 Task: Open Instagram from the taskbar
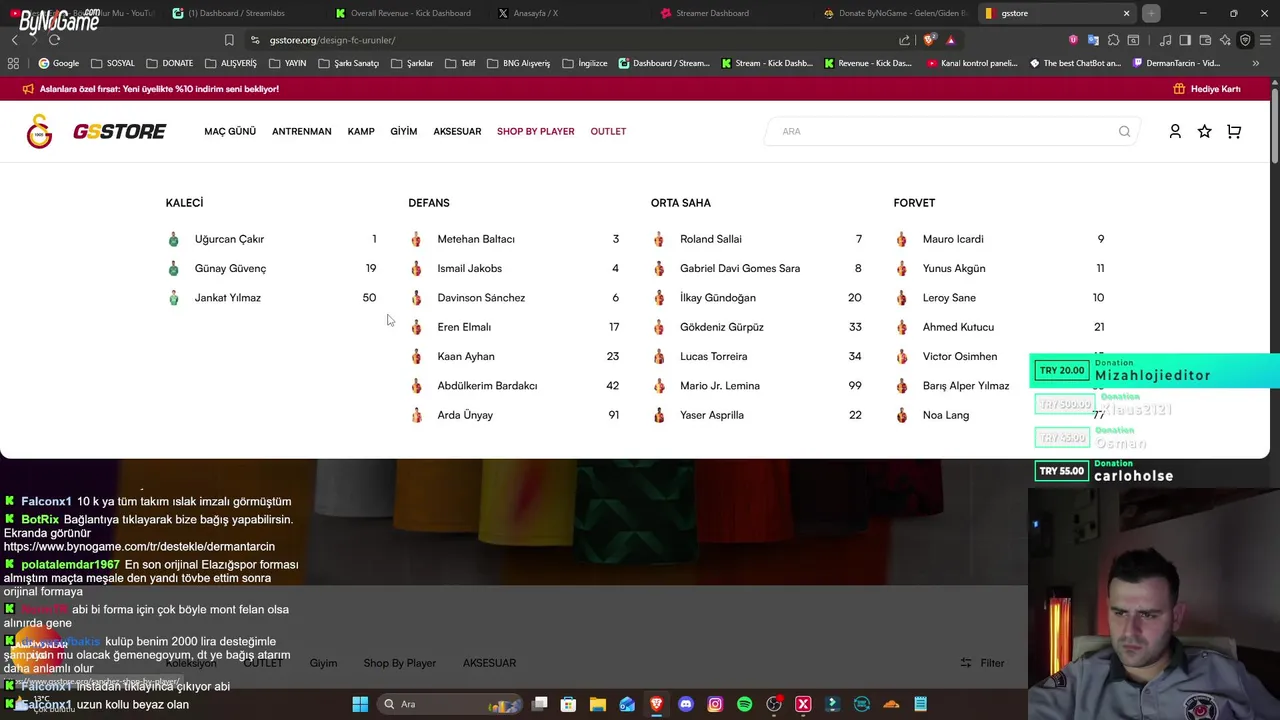coord(715,704)
